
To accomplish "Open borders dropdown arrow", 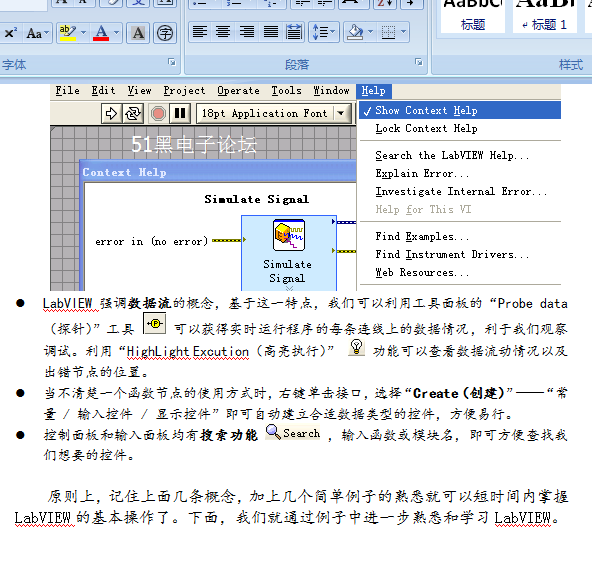I will (x=404, y=32).
